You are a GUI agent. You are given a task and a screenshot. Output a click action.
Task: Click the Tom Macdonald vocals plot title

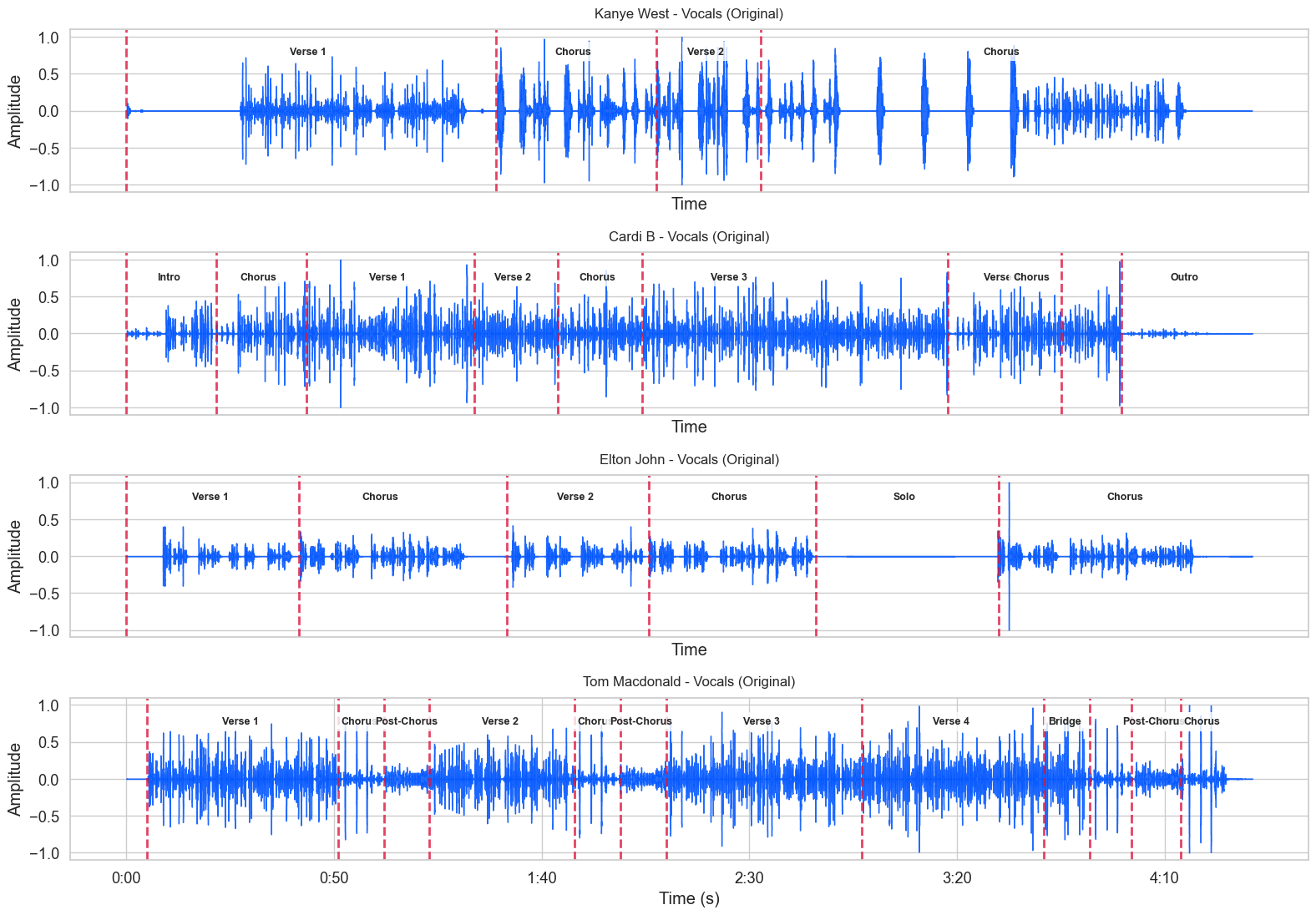coord(688,682)
